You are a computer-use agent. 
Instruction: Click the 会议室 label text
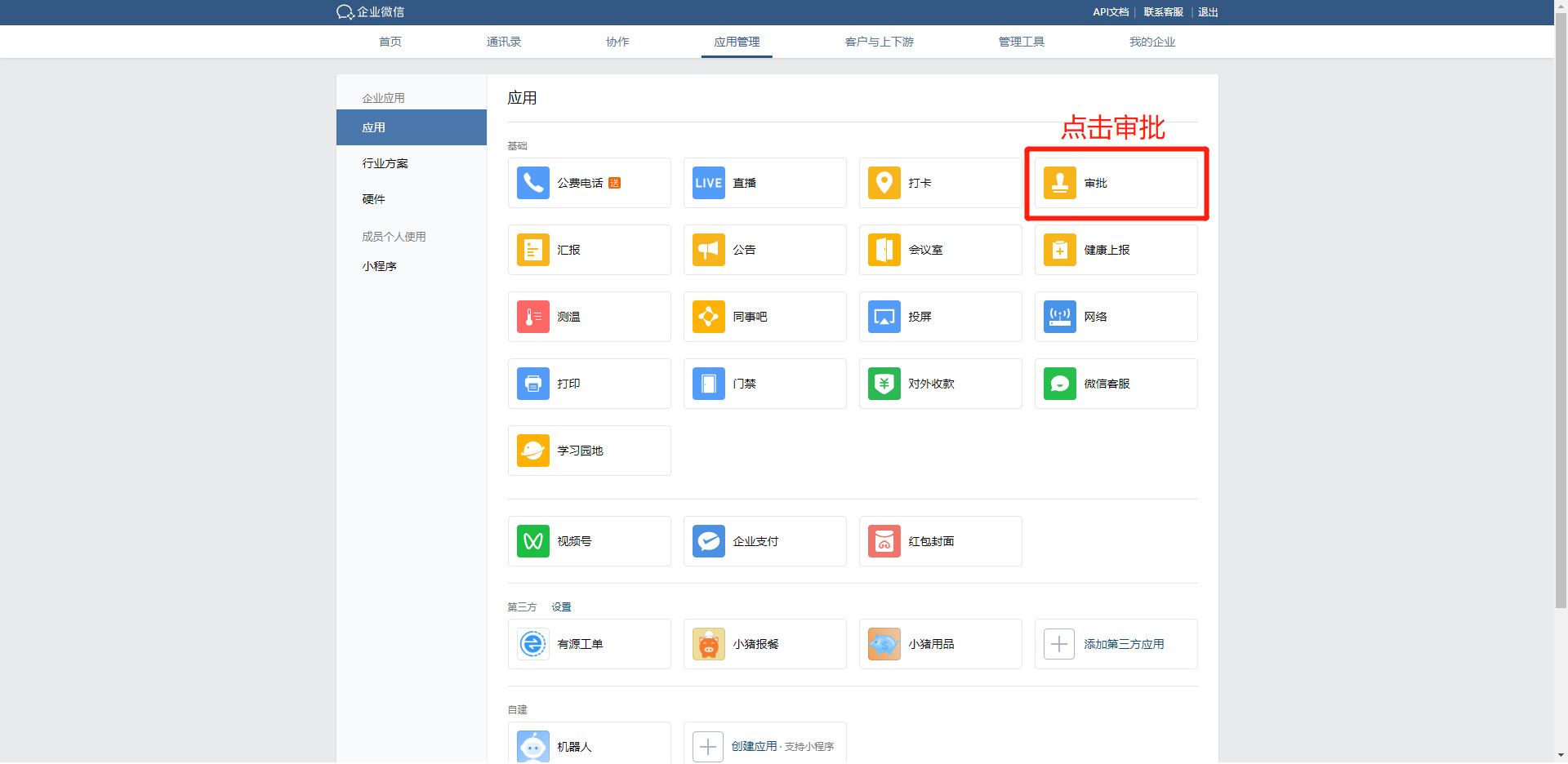coord(925,250)
